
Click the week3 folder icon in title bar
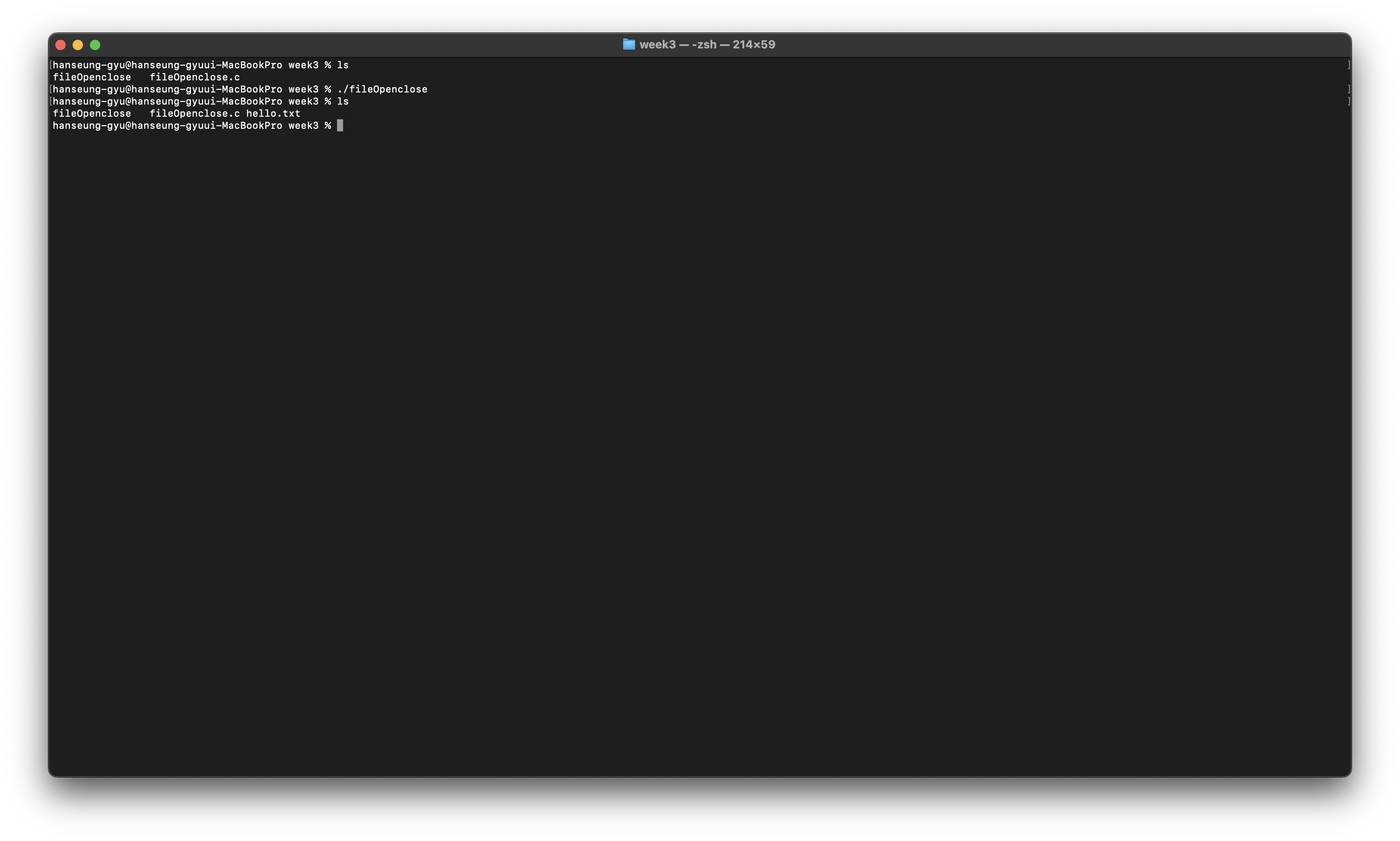[x=628, y=44]
